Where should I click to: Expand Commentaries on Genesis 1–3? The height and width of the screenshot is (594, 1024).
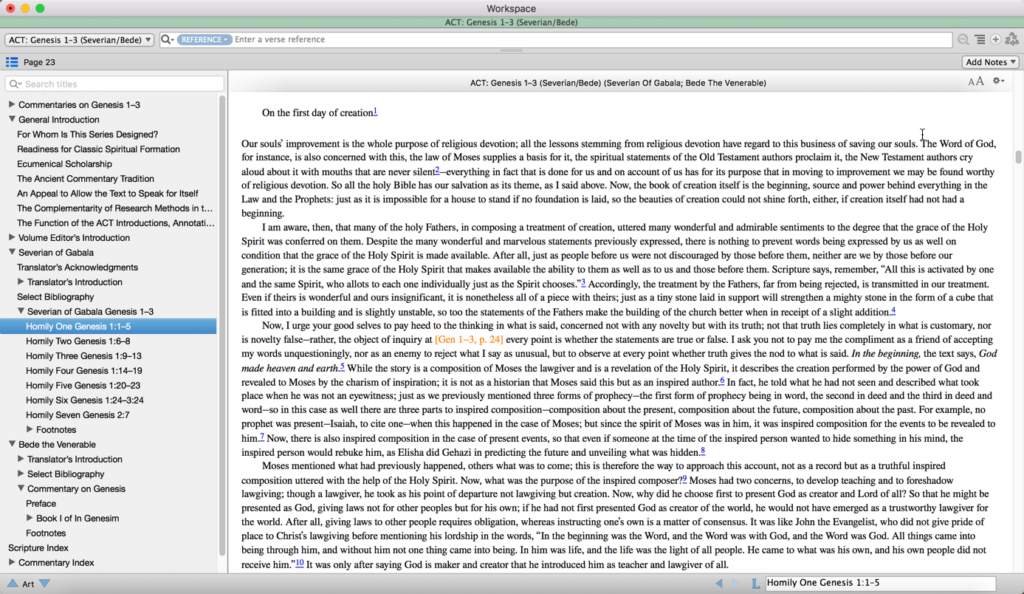(12, 104)
